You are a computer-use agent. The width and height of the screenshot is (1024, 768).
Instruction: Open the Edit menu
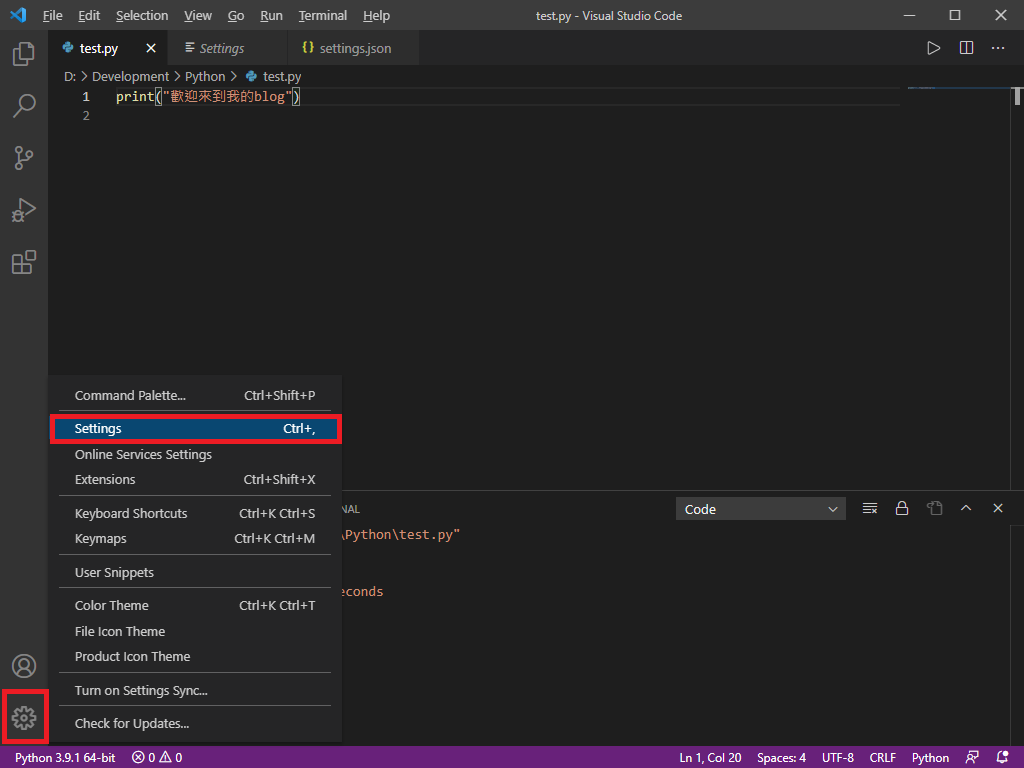[x=89, y=16]
